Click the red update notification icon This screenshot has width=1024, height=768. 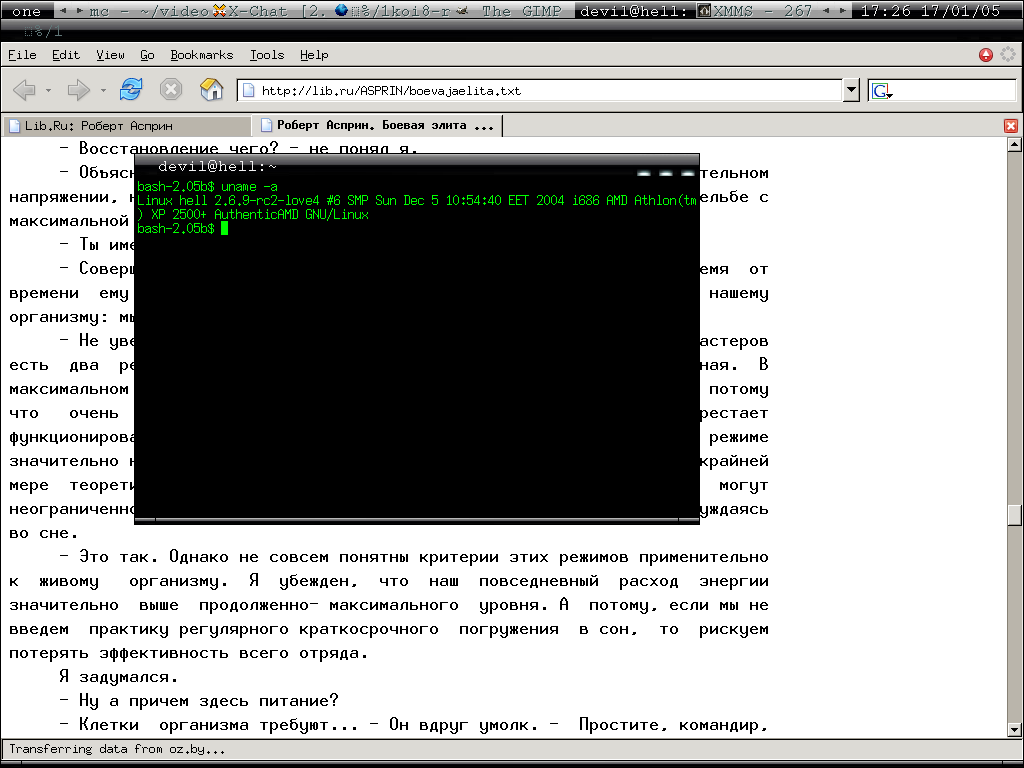tap(986, 55)
